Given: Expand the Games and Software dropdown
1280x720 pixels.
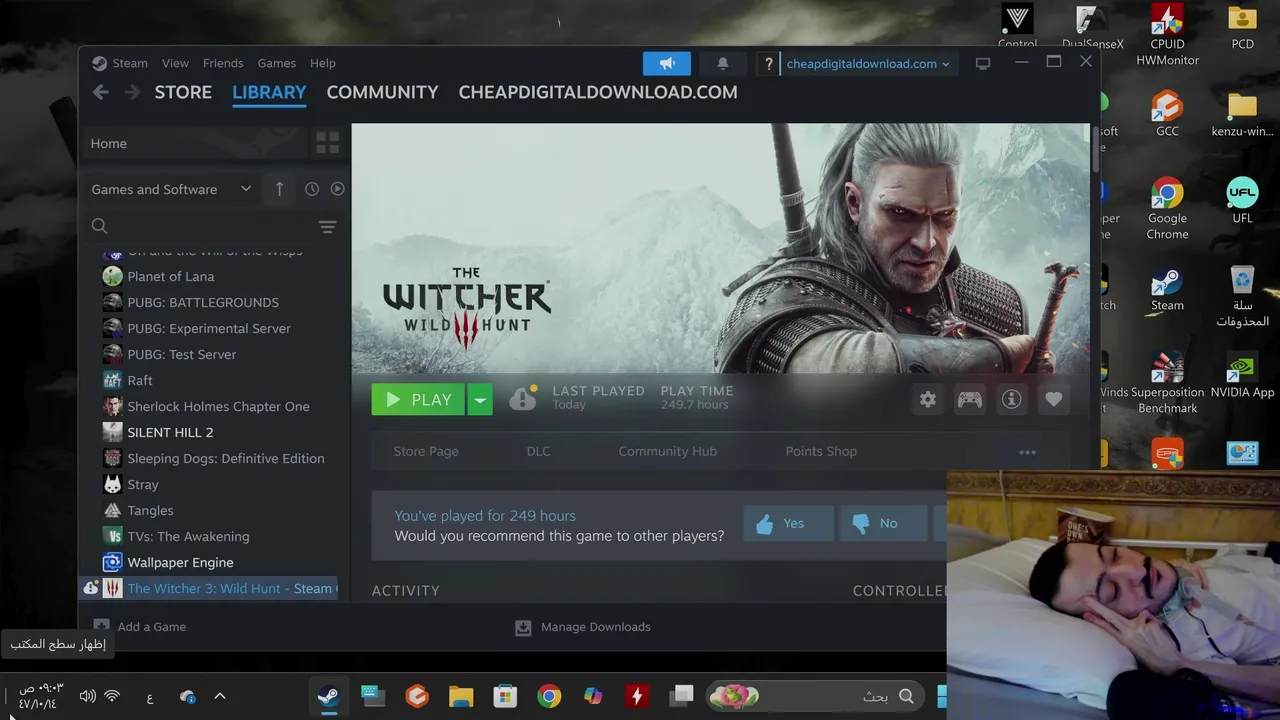Looking at the screenshot, I should pyautogui.click(x=171, y=189).
